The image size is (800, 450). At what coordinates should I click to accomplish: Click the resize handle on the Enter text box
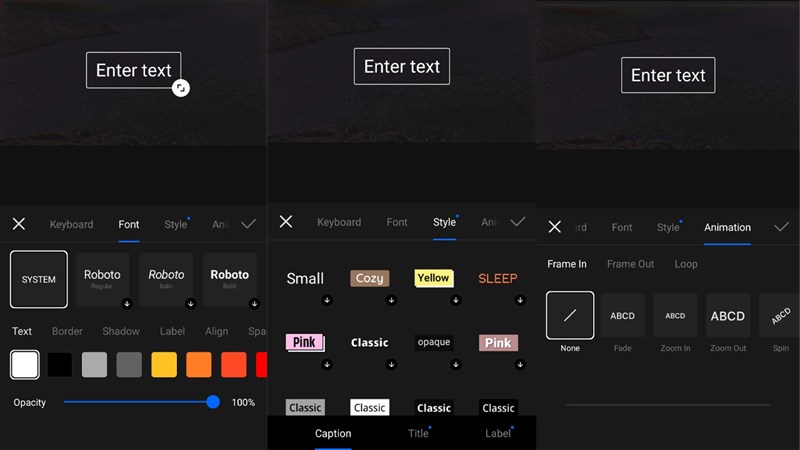[x=180, y=88]
